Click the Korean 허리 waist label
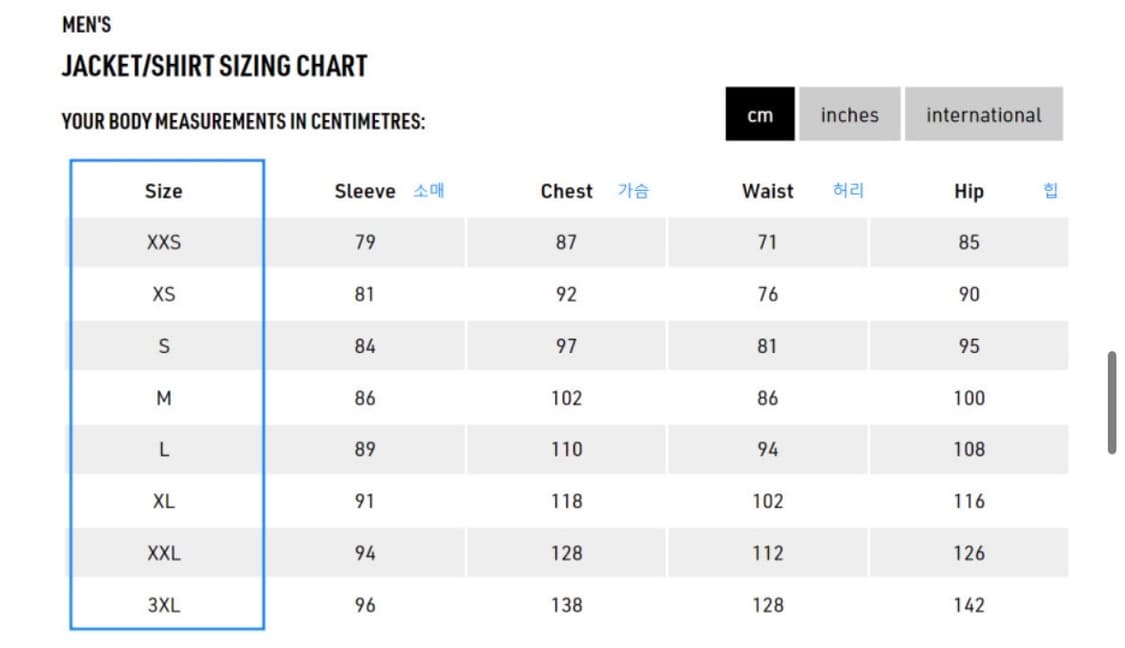The height and width of the screenshot is (648, 1125). [x=848, y=190]
